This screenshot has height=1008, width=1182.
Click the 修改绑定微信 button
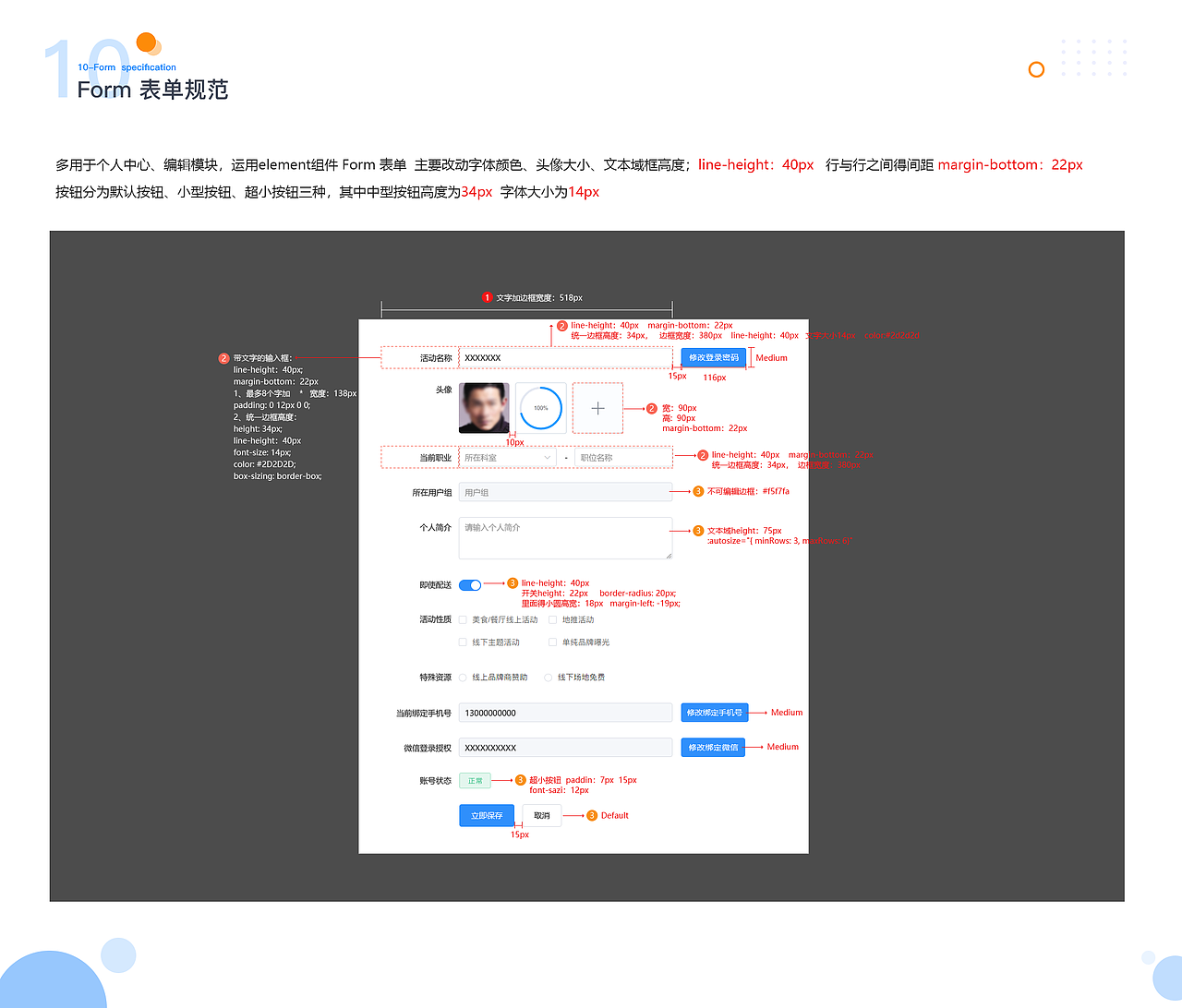pos(713,748)
